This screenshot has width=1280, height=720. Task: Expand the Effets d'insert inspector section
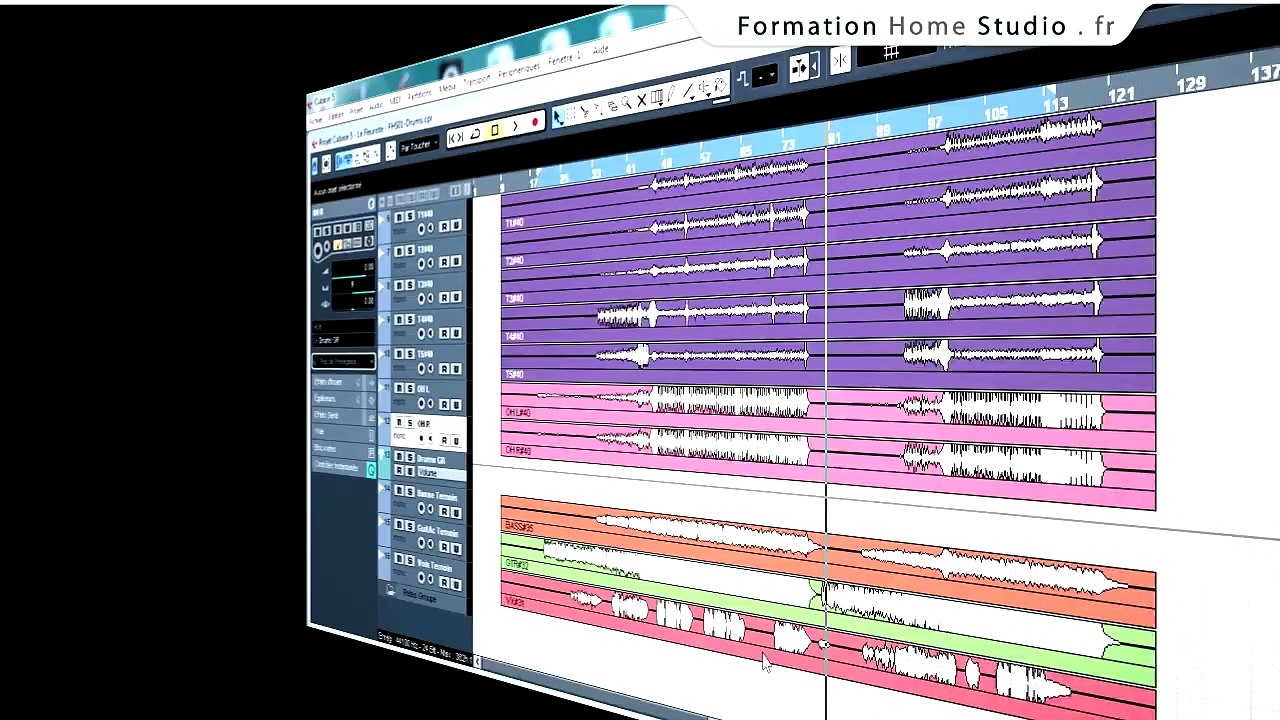click(343, 382)
